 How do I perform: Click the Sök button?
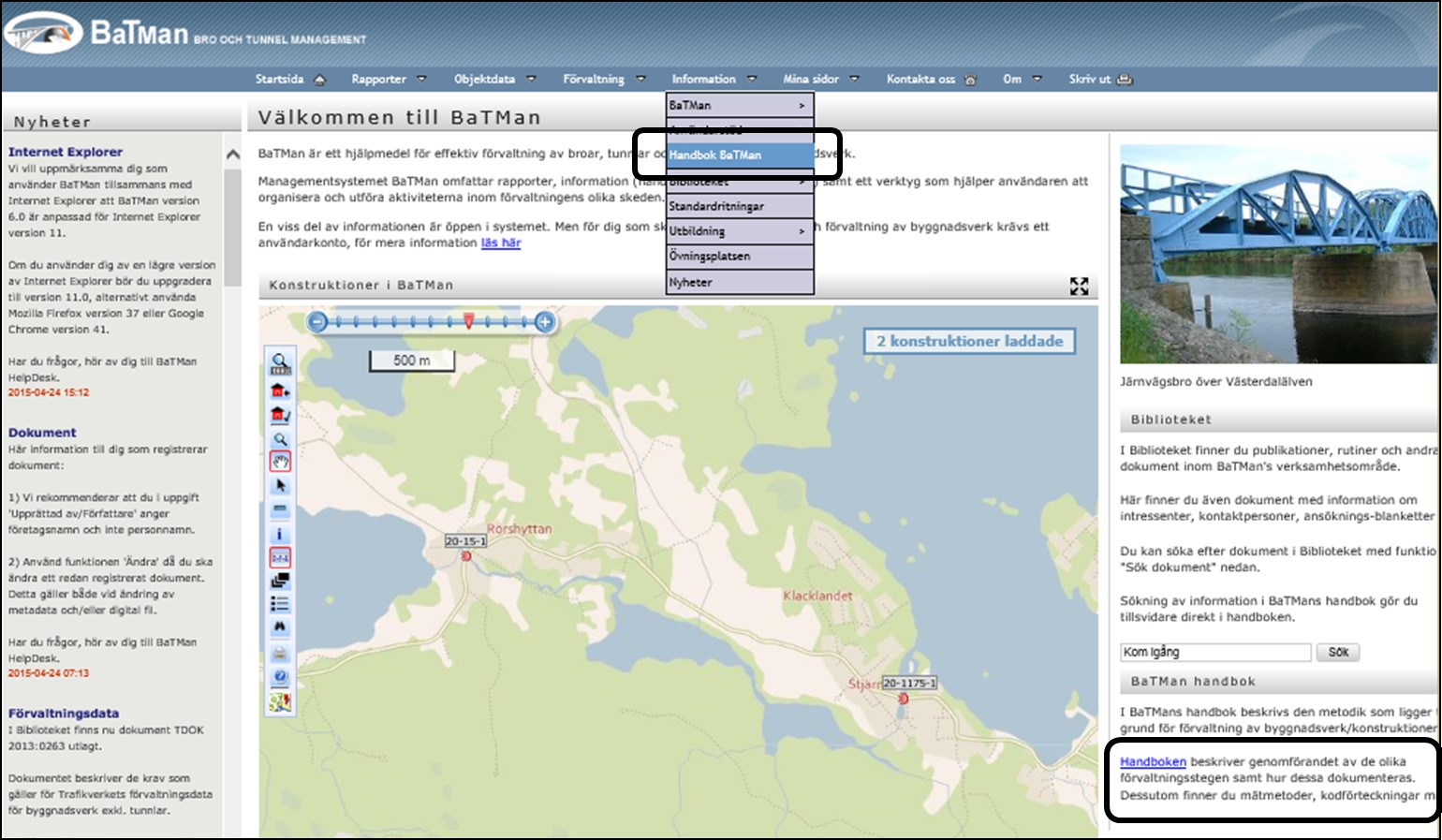point(1338,653)
